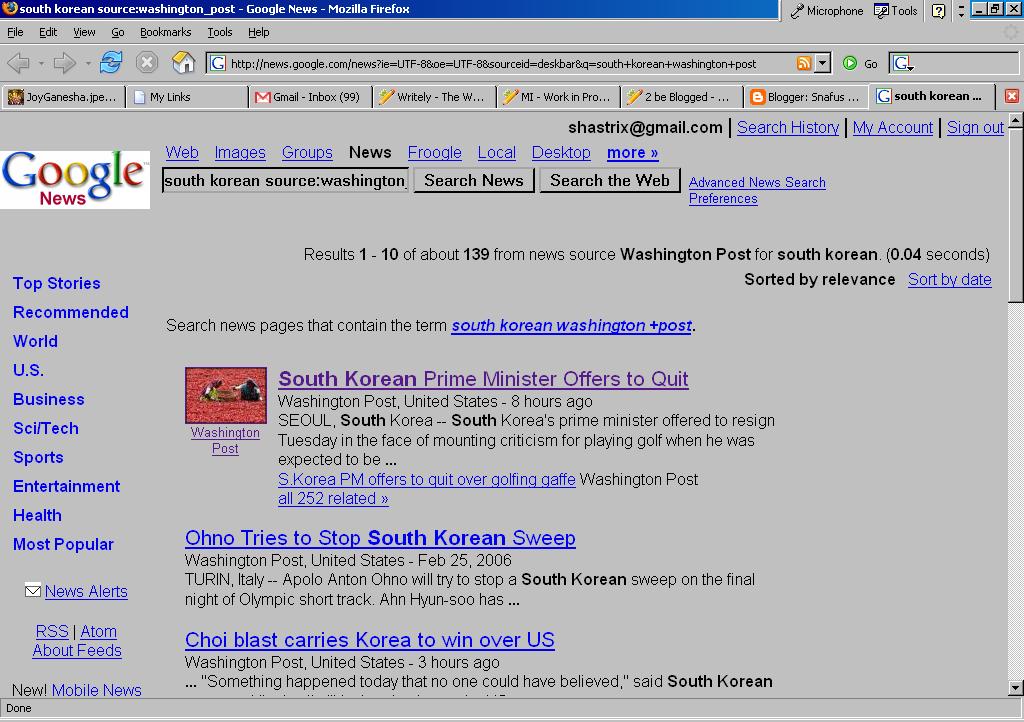The height and width of the screenshot is (722, 1024).
Task: Open the forward history dropdown arrow
Action: click(x=88, y=64)
